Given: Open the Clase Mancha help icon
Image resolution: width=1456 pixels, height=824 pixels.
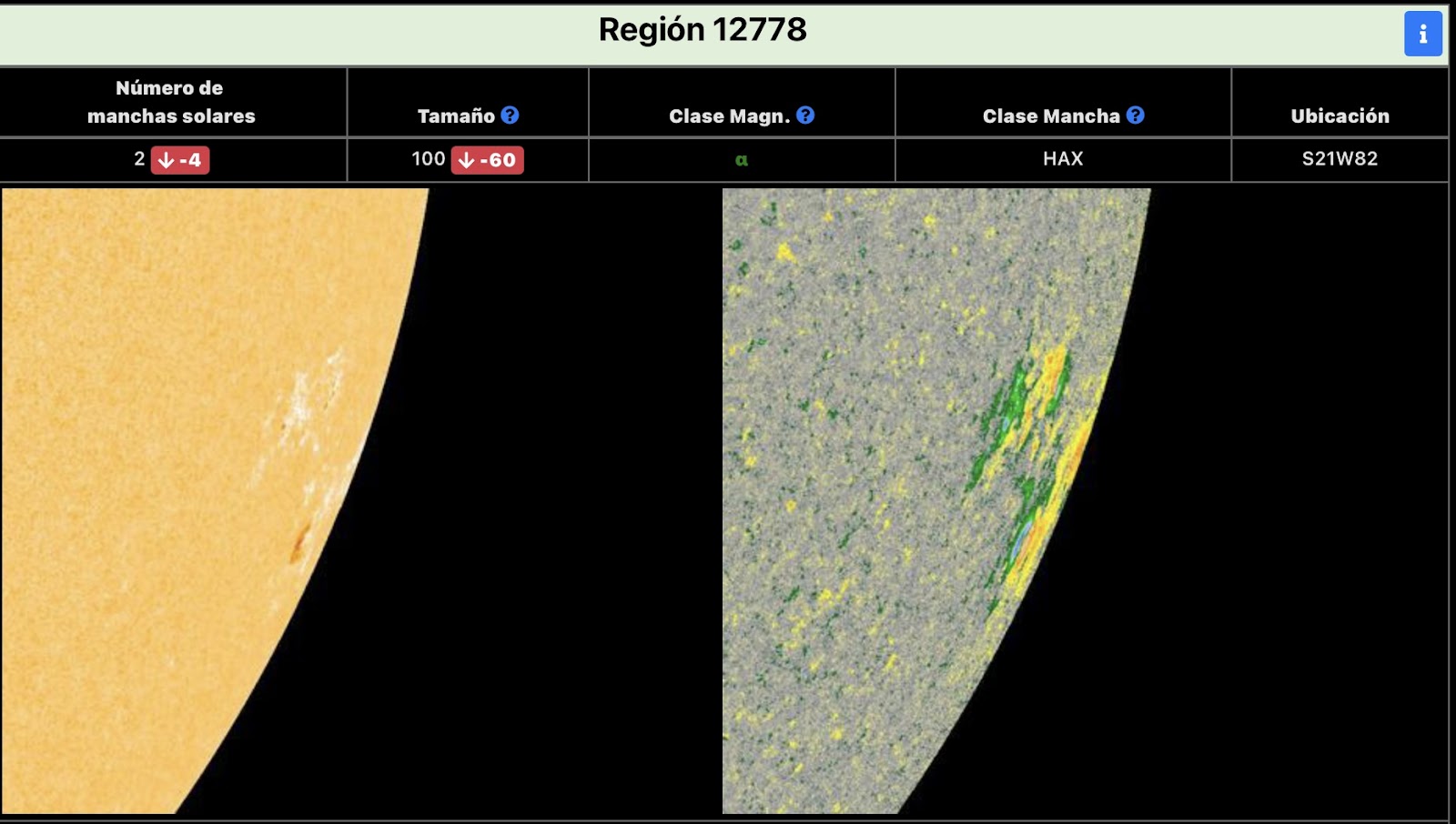Looking at the screenshot, I should (1135, 115).
